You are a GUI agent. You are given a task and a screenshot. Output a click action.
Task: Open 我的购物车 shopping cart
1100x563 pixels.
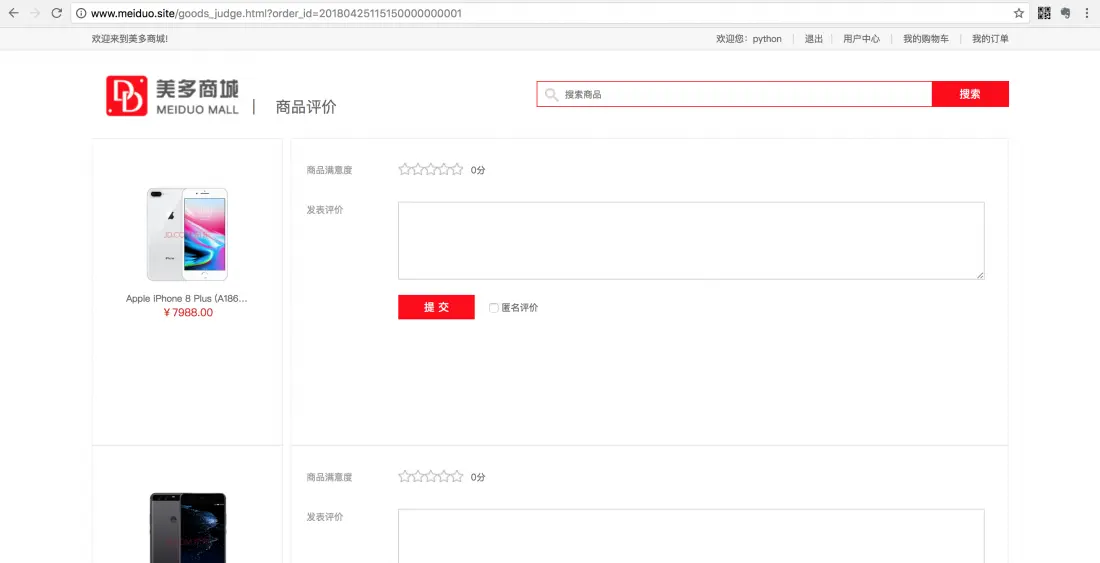[926, 39]
